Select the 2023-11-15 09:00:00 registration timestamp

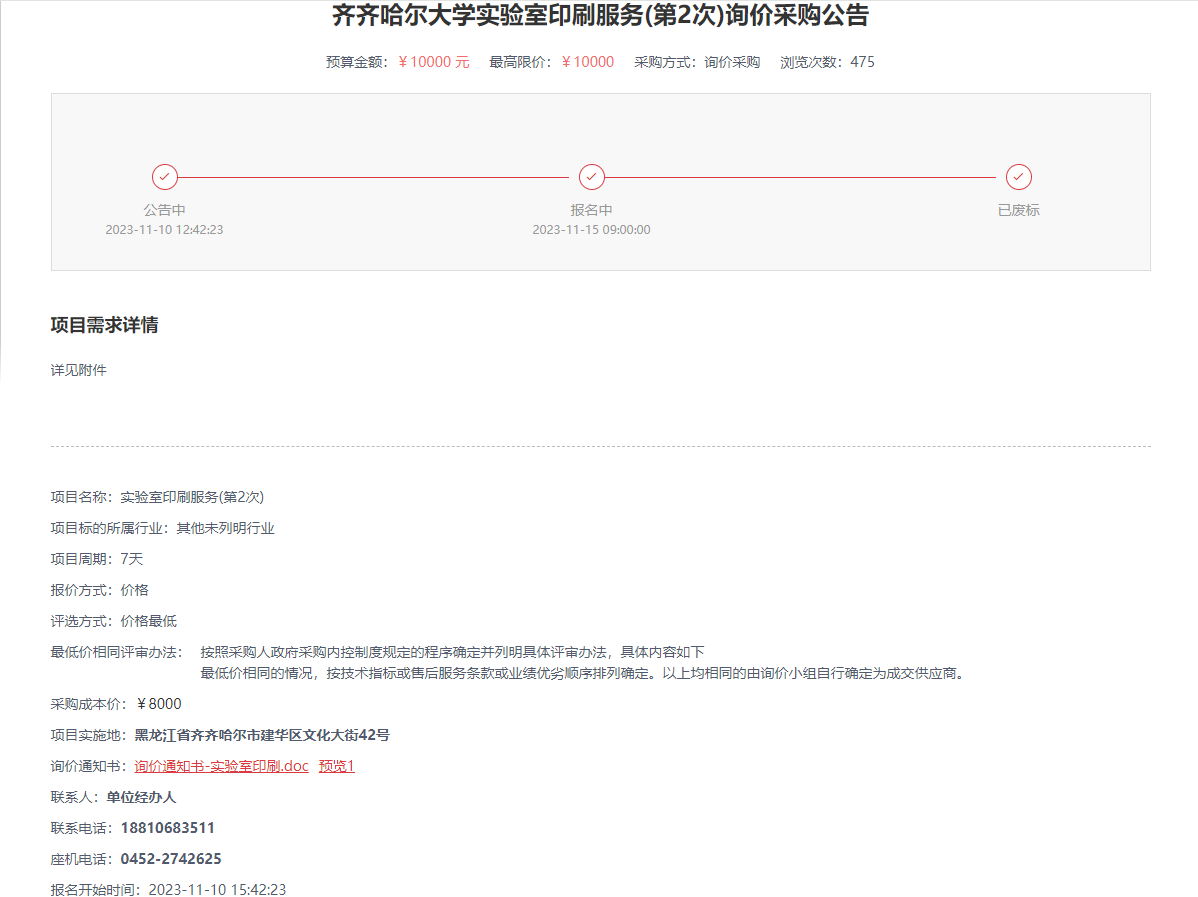coord(591,230)
